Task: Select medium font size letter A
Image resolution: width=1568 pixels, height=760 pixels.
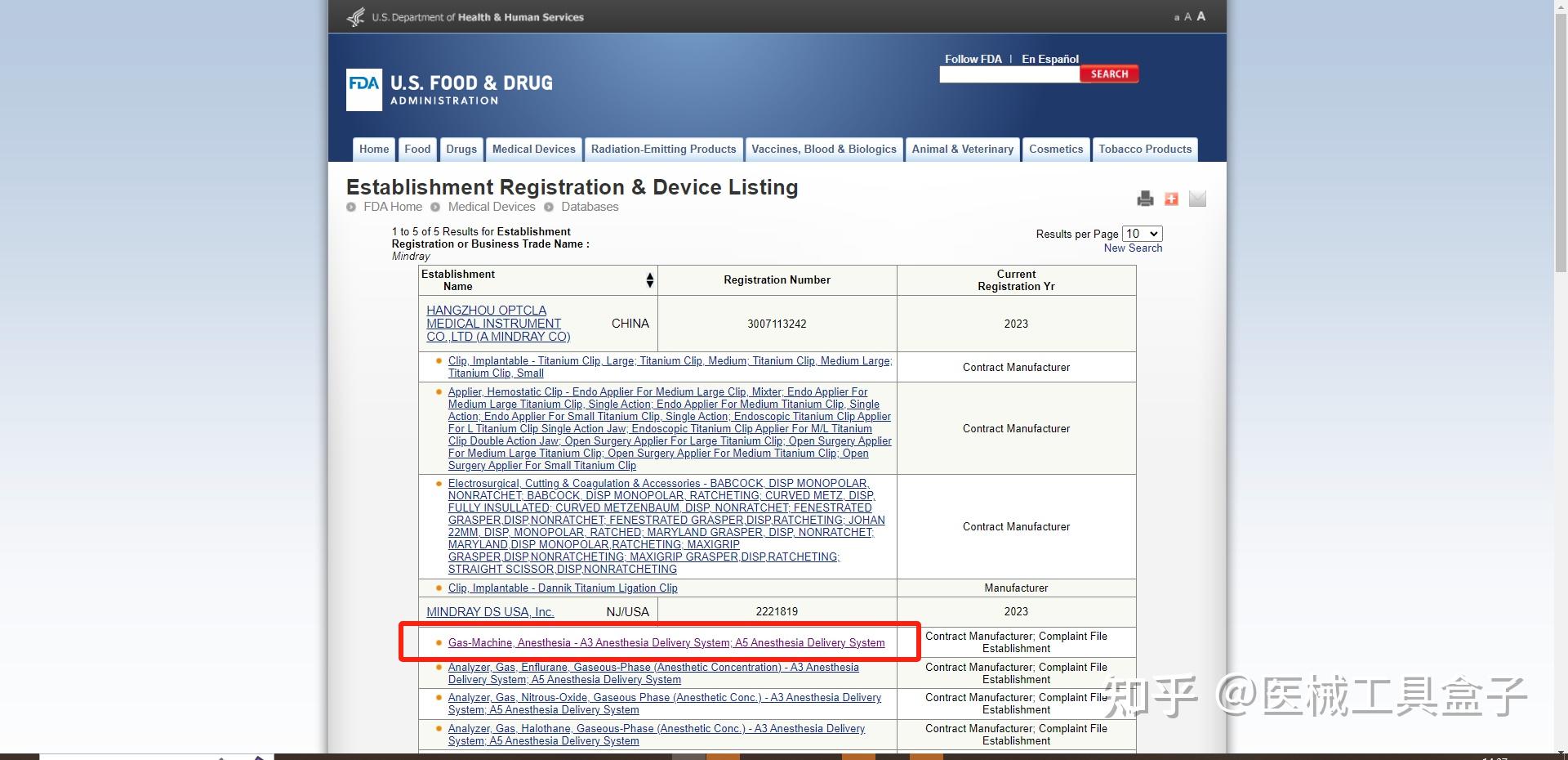Action: click(x=1187, y=17)
